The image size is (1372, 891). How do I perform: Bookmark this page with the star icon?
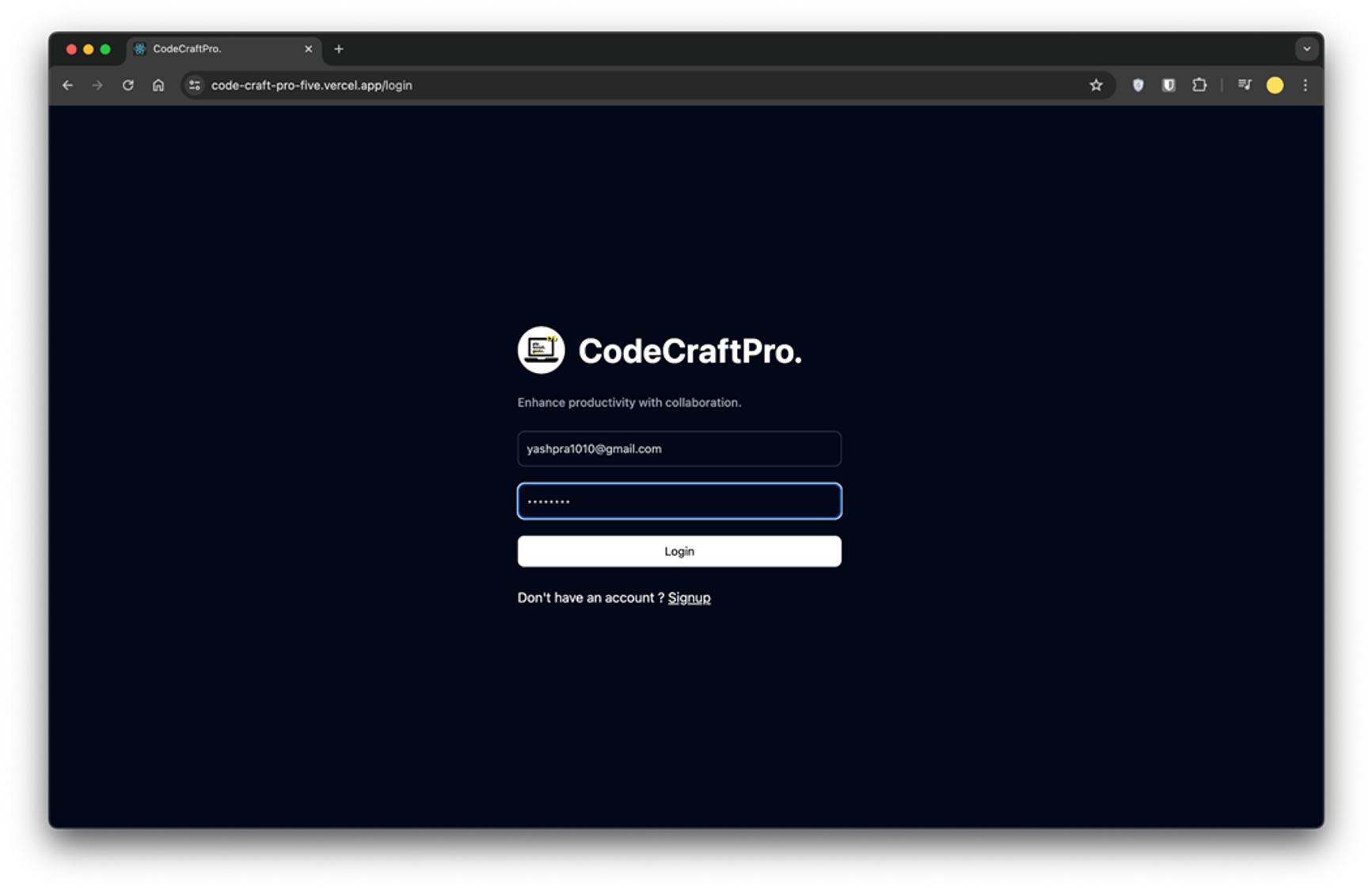[1096, 86]
